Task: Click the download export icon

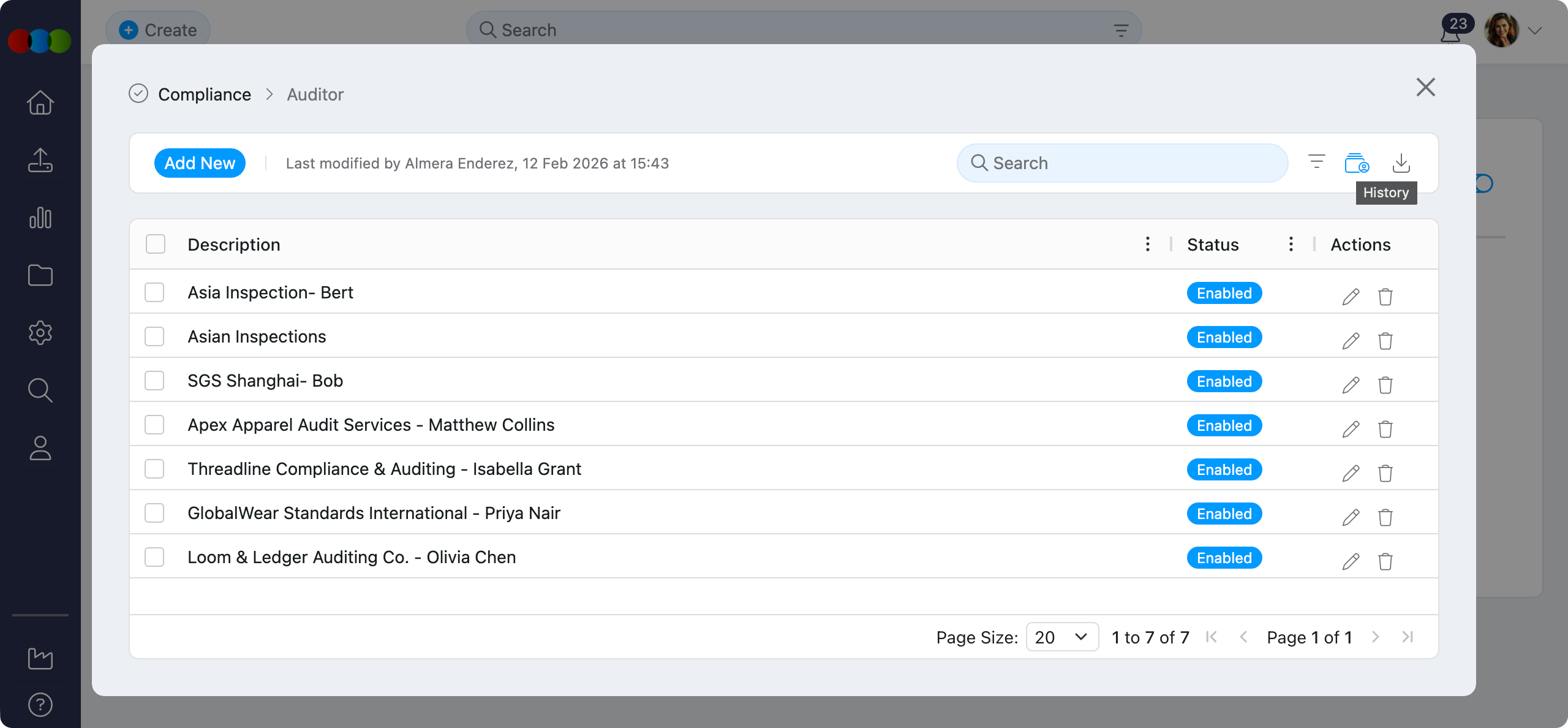Action: point(1401,164)
